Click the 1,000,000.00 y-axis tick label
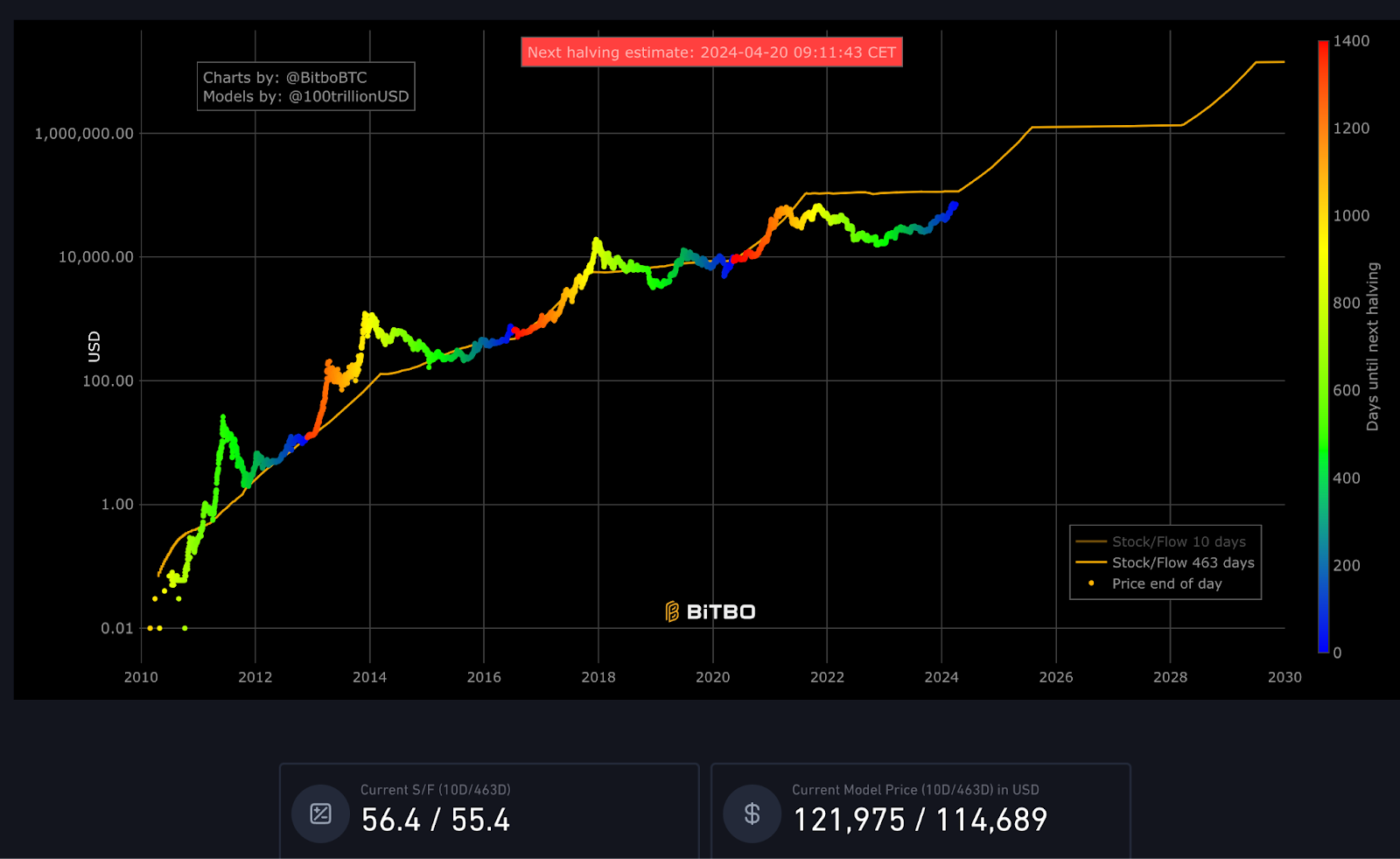The height and width of the screenshot is (859, 1400). 84,134
